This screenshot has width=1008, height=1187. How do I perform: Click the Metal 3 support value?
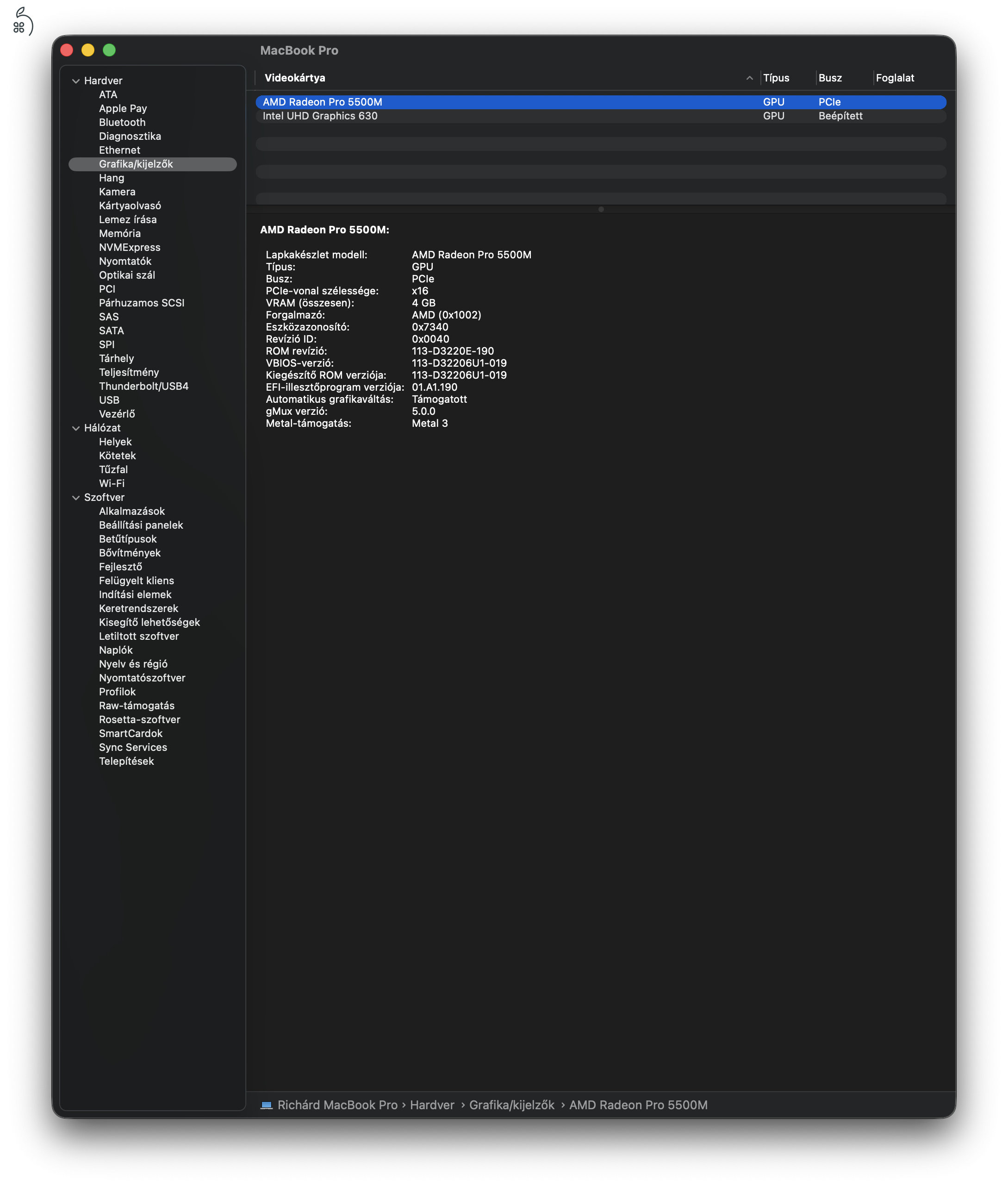tap(429, 424)
